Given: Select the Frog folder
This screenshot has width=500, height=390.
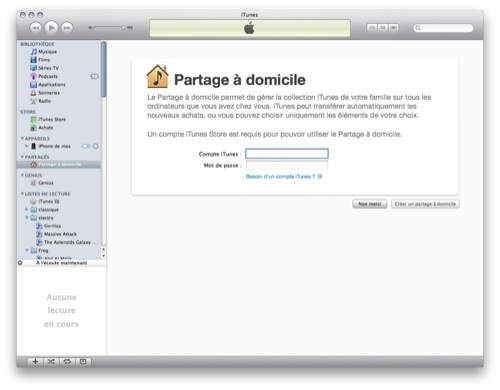Looking at the screenshot, I should coord(39,250).
